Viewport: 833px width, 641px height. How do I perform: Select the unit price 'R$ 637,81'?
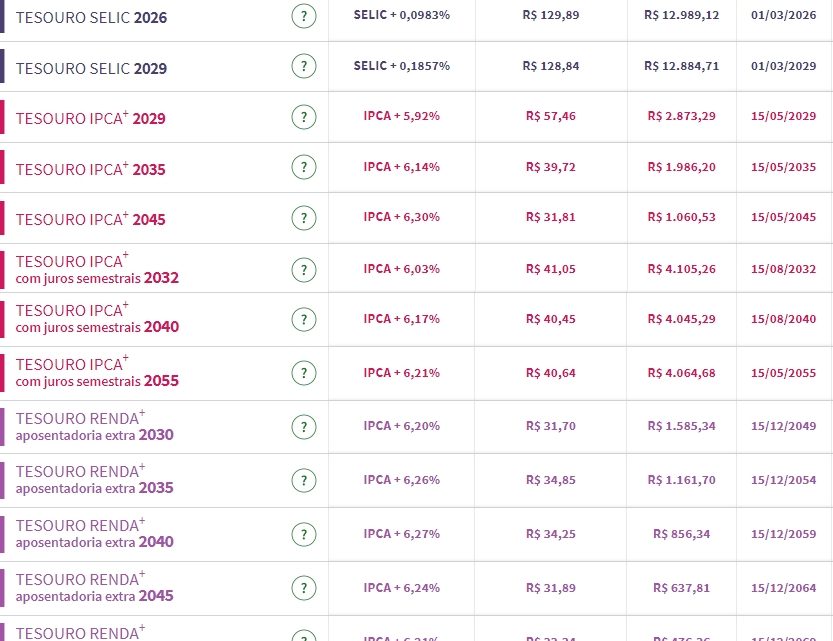[682, 588]
